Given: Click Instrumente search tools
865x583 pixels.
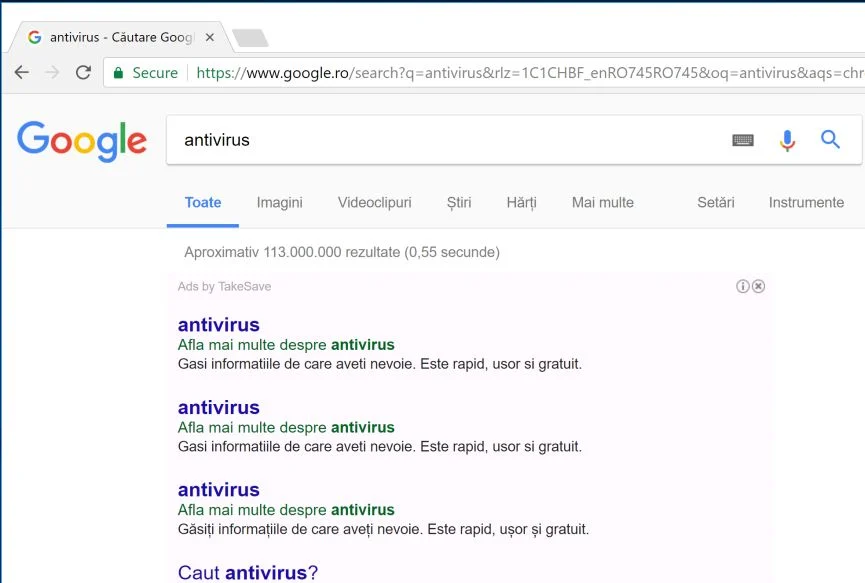Looking at the screenshot, I should click(806, 202).
